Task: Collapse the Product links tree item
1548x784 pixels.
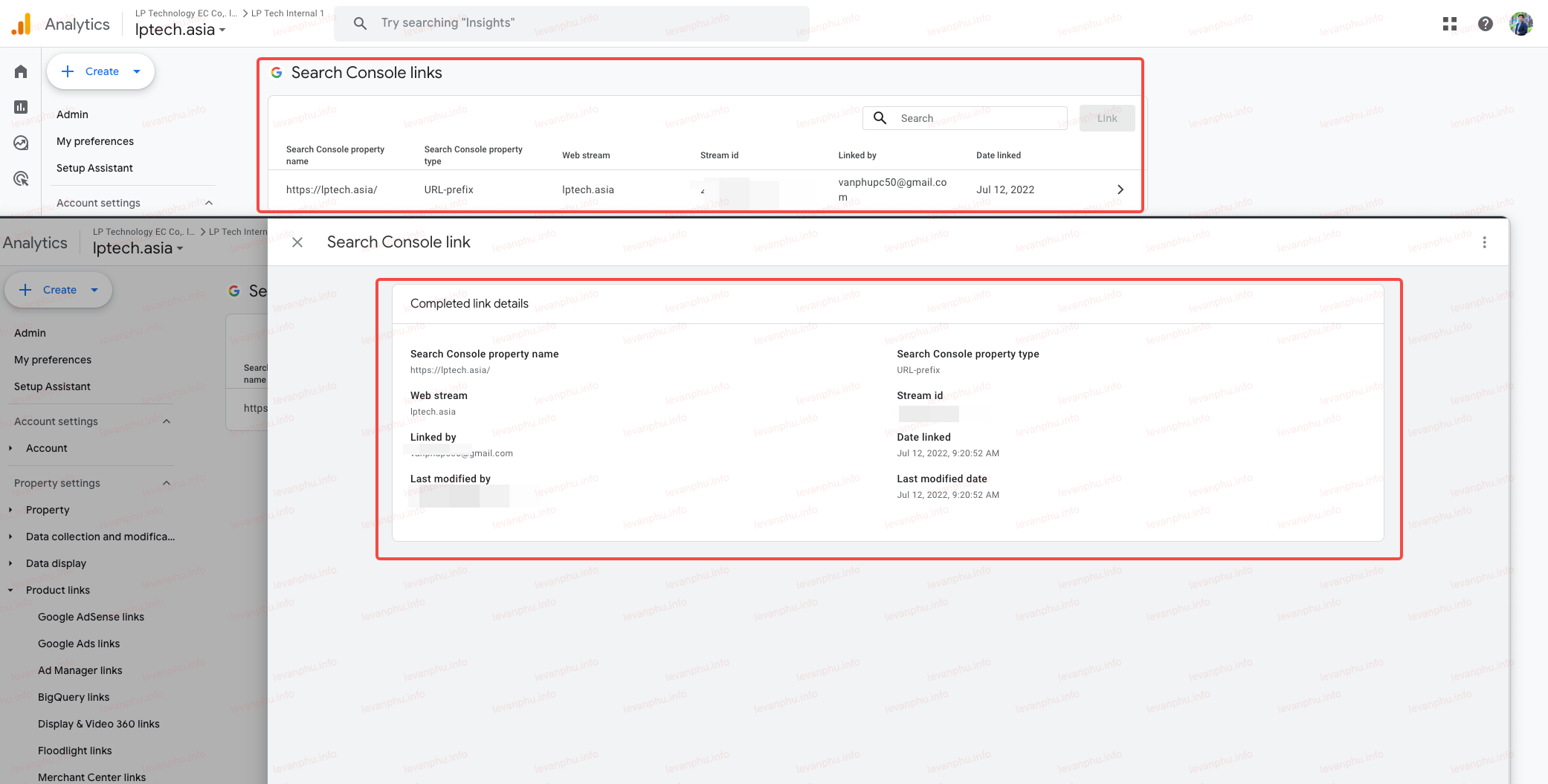Action: tap(10, 590)
